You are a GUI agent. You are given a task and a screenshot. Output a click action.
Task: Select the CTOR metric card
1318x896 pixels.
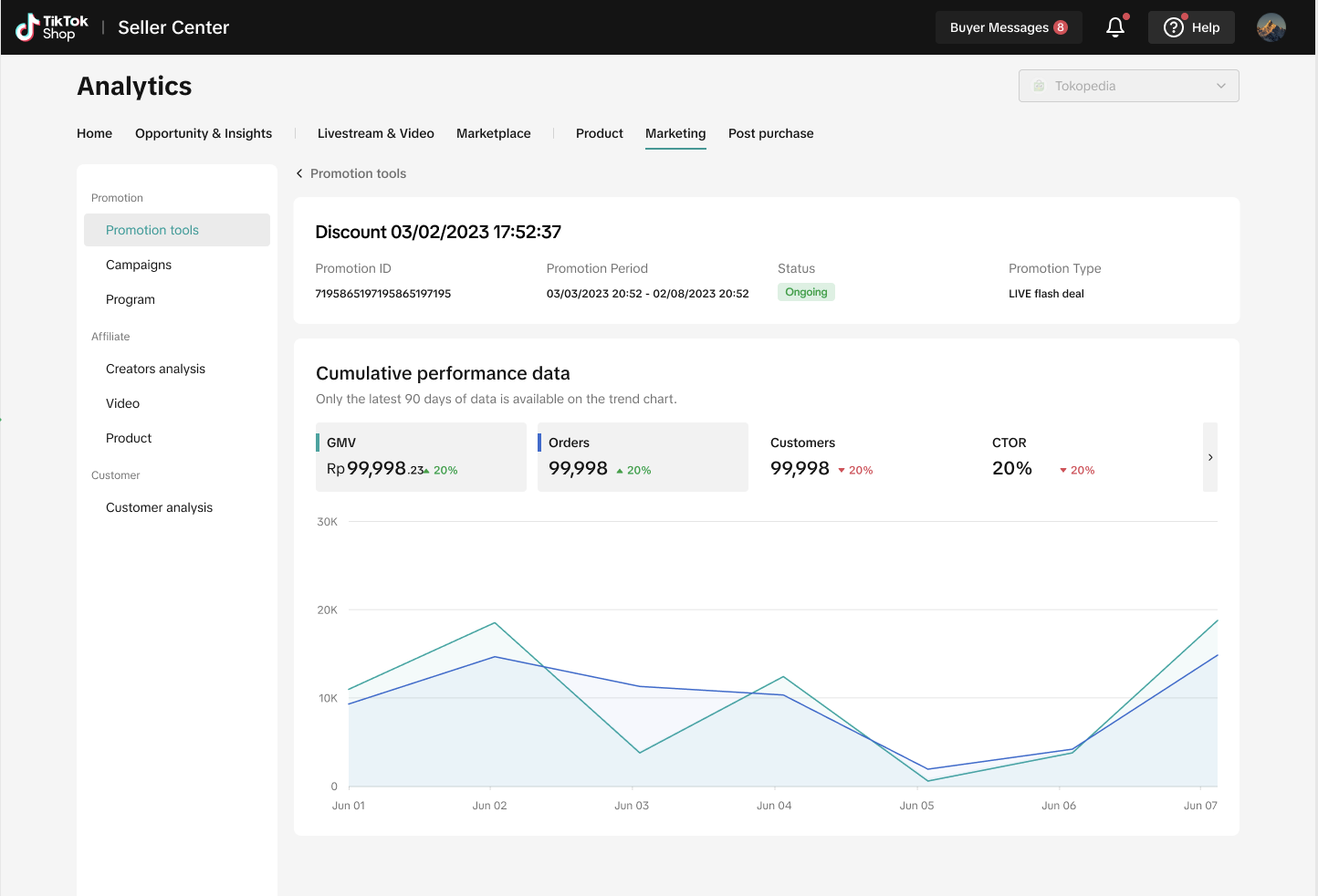[1086, 456]
